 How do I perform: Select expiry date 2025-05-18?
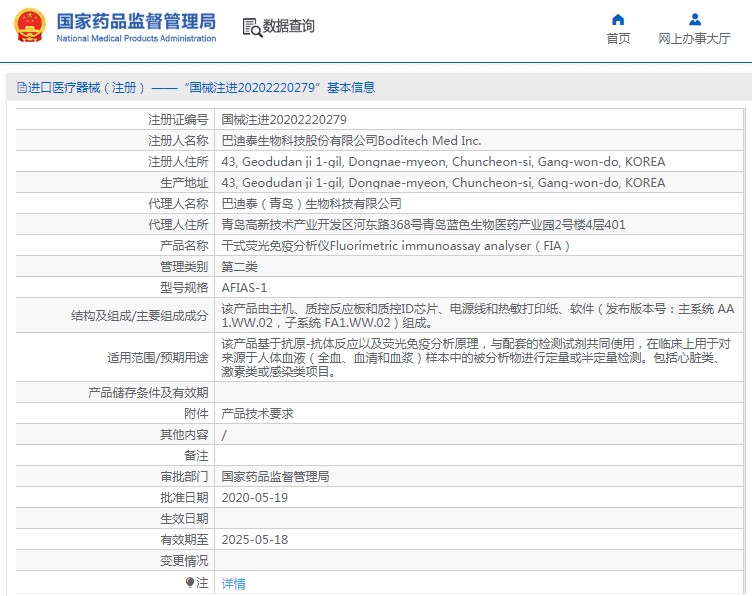pyautogui.click(x=255, y=540)
